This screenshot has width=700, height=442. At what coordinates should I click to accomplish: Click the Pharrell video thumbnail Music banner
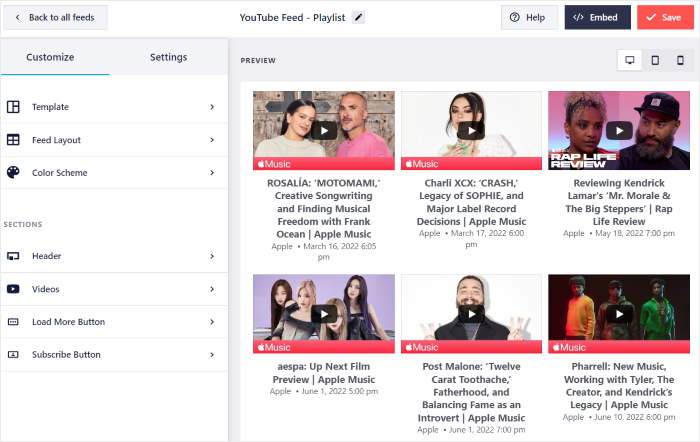click(619, 347)
